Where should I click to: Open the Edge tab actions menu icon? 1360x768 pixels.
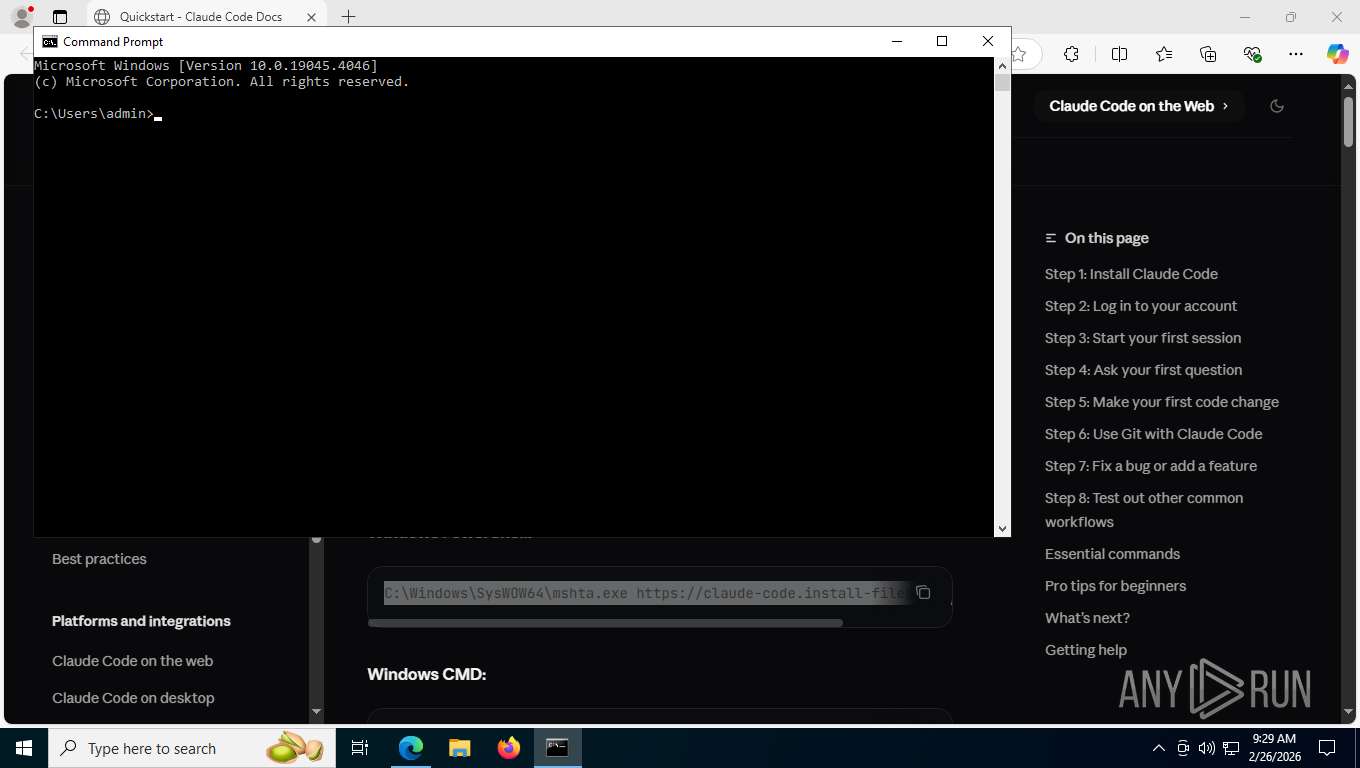tap(60, 17)
